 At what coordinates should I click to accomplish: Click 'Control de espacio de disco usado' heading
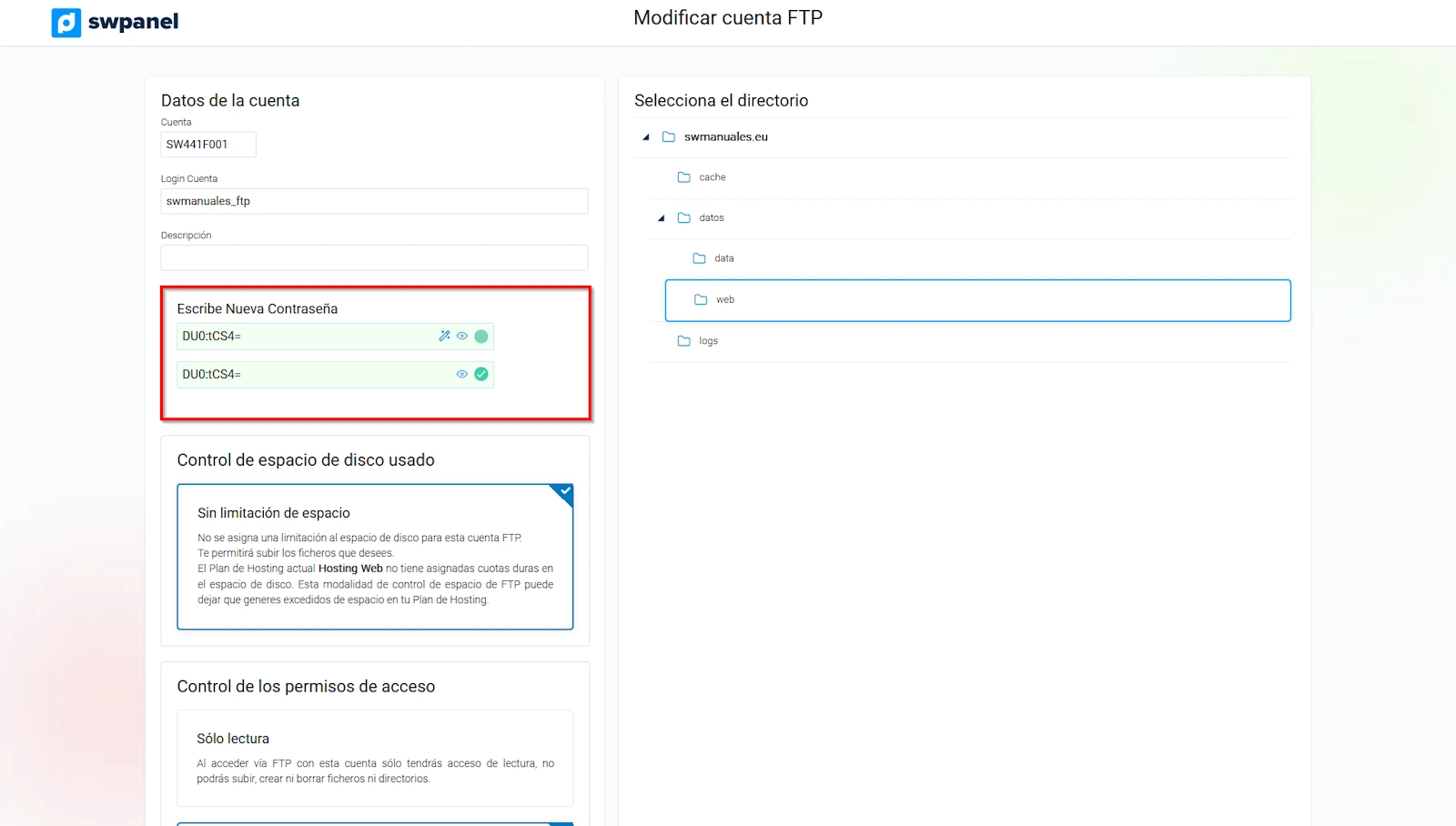coord(306,460)
